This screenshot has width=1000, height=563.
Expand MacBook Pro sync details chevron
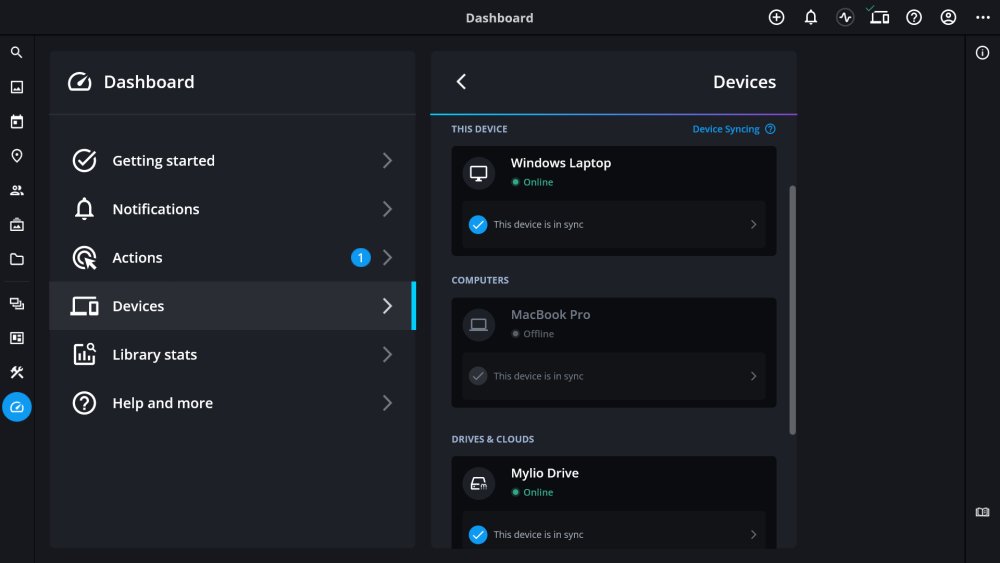pos(753,376)
